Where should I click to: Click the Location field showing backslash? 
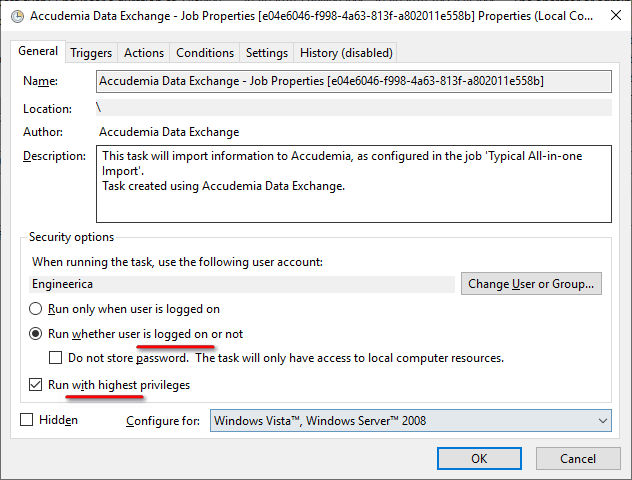pyautogui.click(x=353, y=108)
